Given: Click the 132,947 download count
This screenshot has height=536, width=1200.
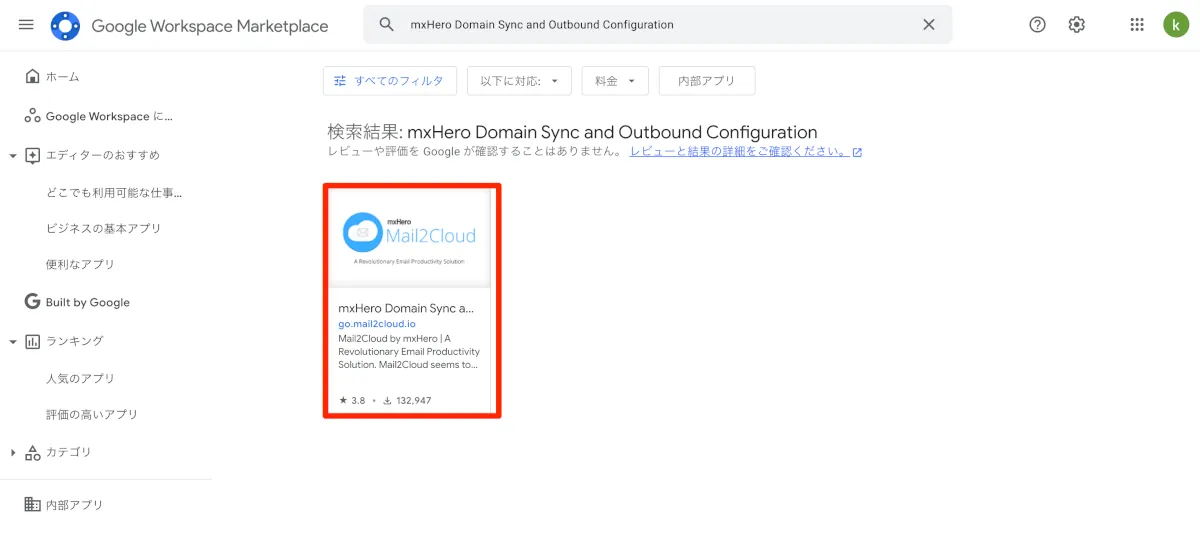Looking at the screenshot, I should (407, 400).
